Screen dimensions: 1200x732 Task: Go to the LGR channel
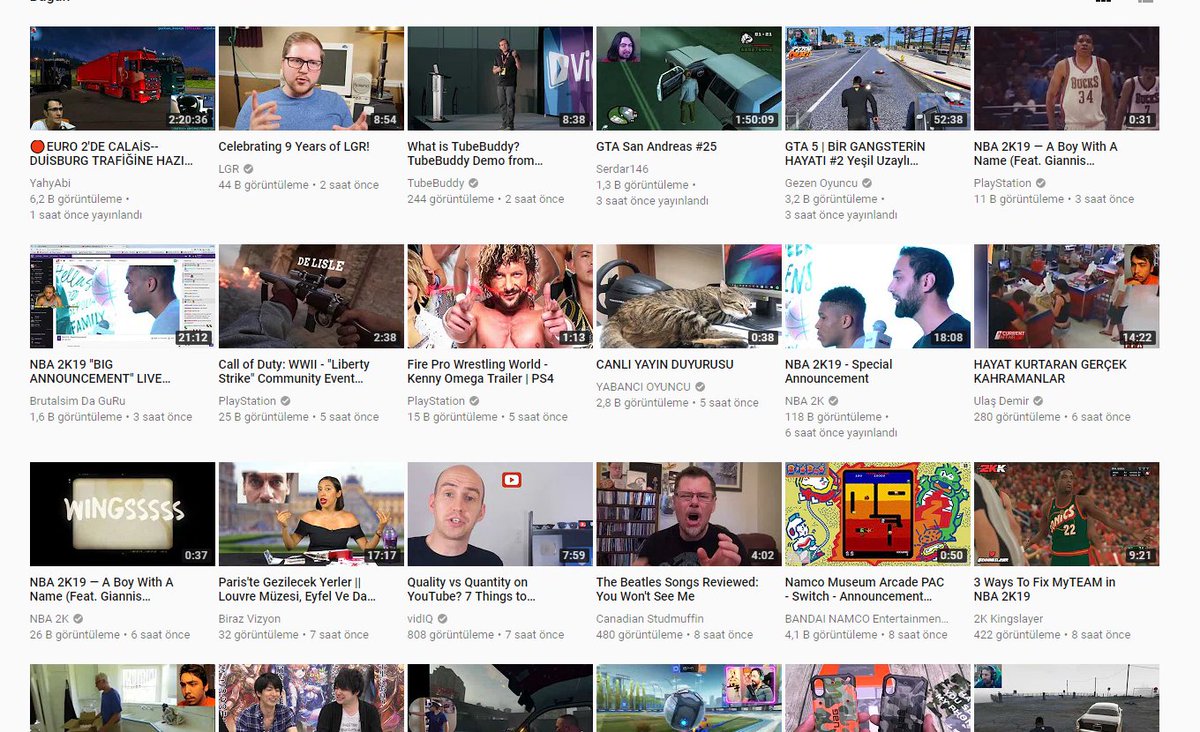[229, 169]
